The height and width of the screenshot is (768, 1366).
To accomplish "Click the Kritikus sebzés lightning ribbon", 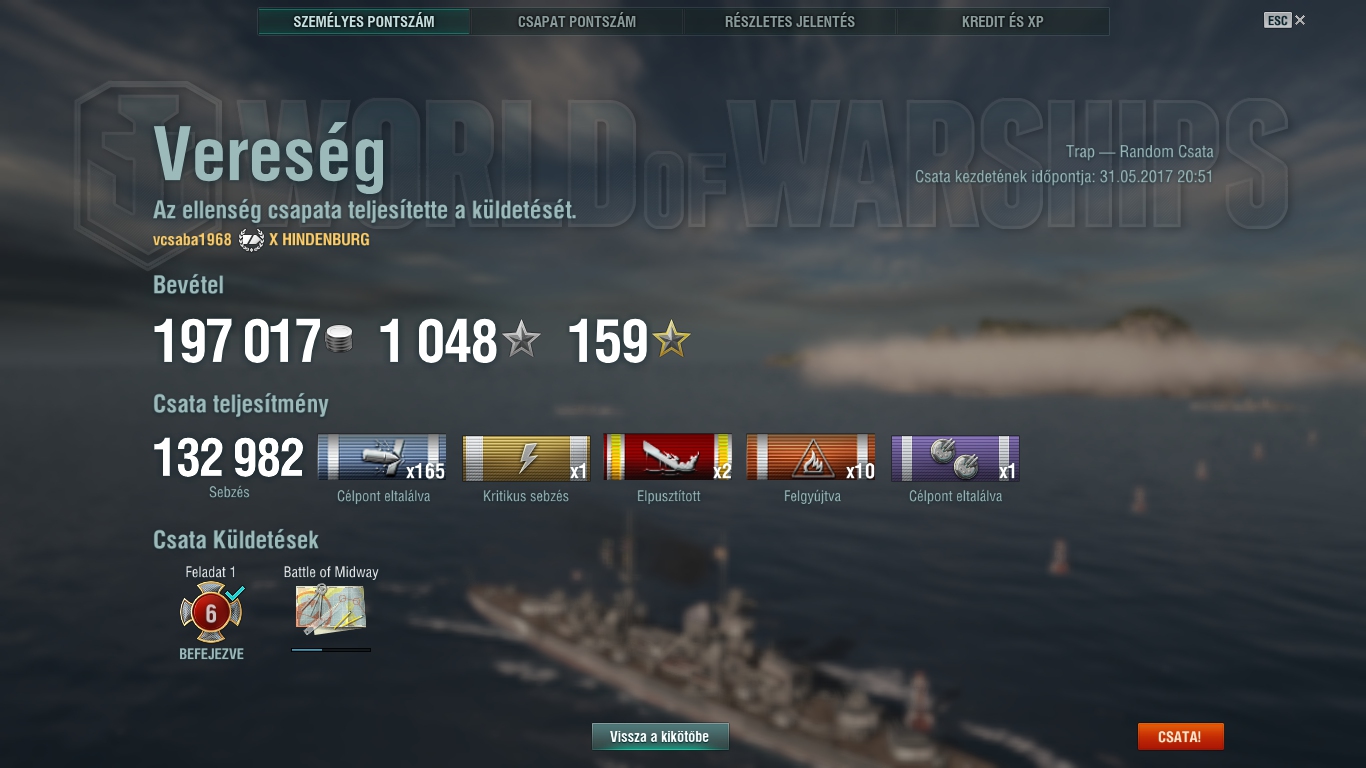I will 526,458.
